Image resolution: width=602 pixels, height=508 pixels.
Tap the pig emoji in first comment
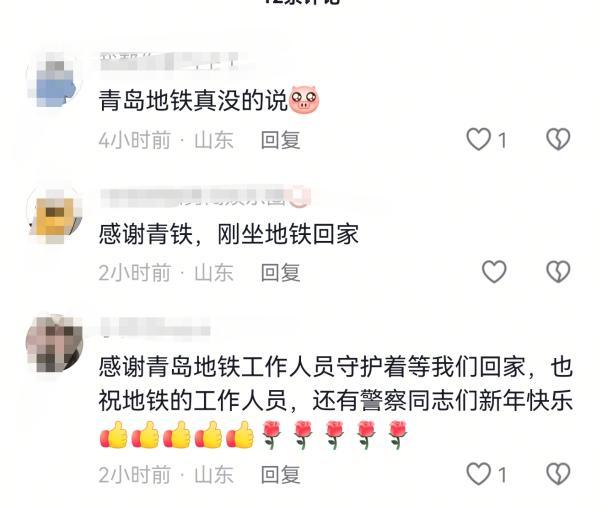point(304,100)
